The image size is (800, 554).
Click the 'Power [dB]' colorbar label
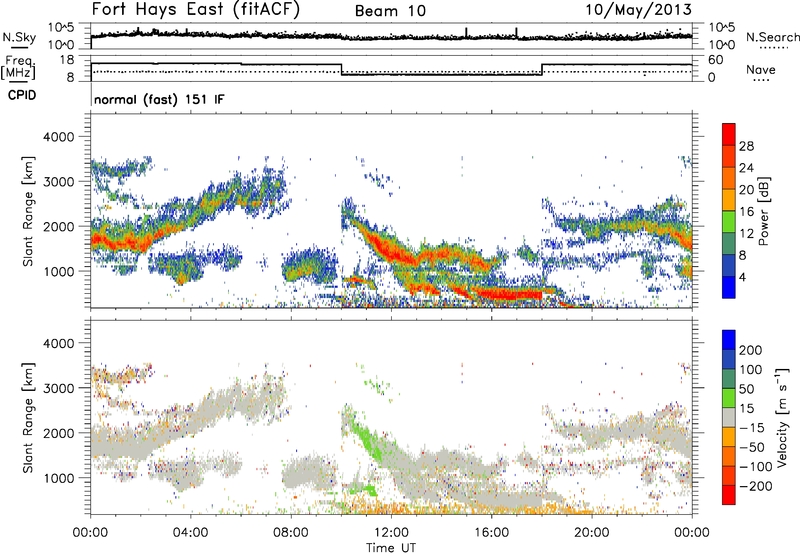pyautogui.click(x=763, y=211)
